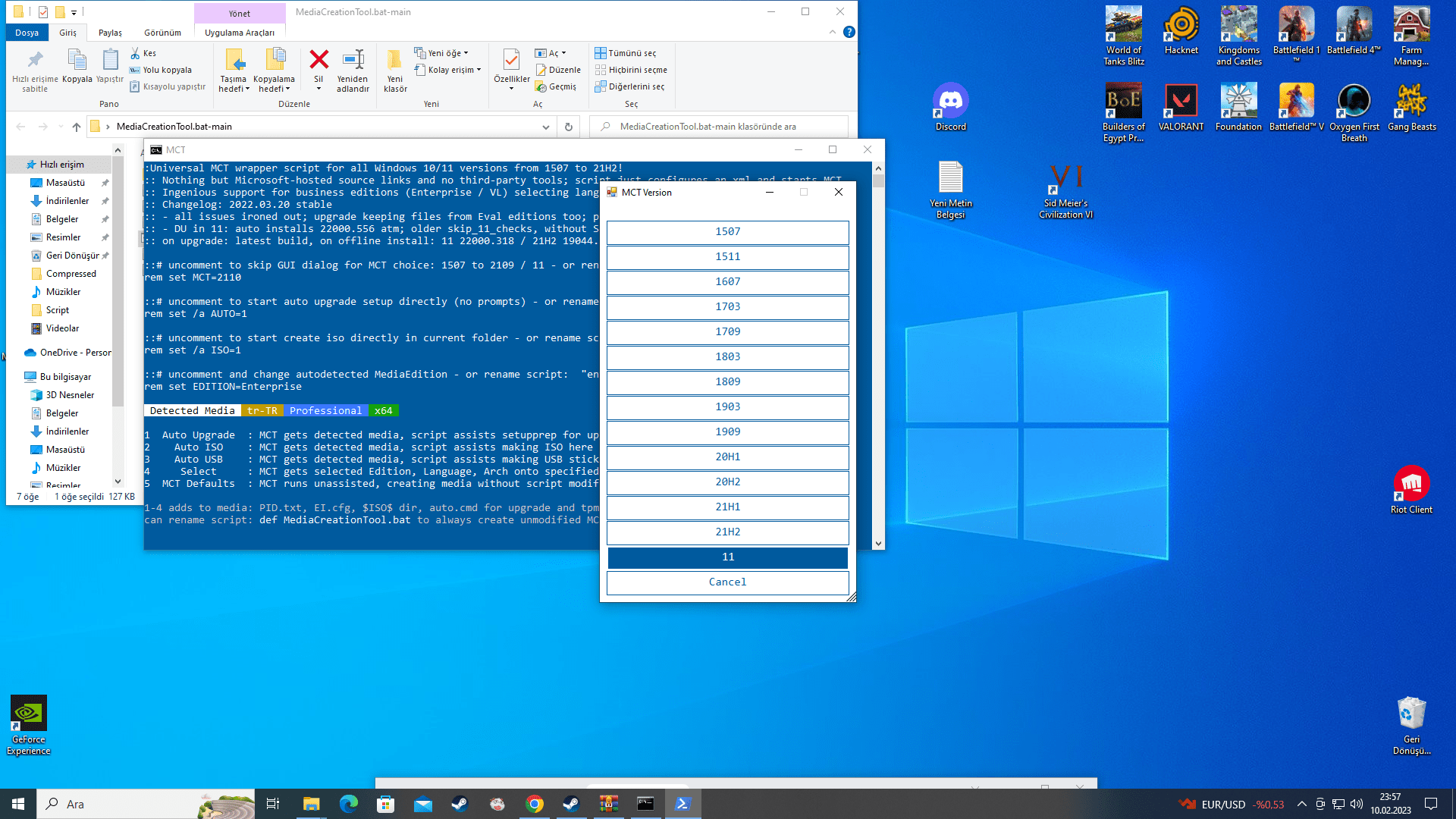Choose version 1507 in MCT Version
The width and height of the screenshot is (1456, 819).
pos(727,232)
